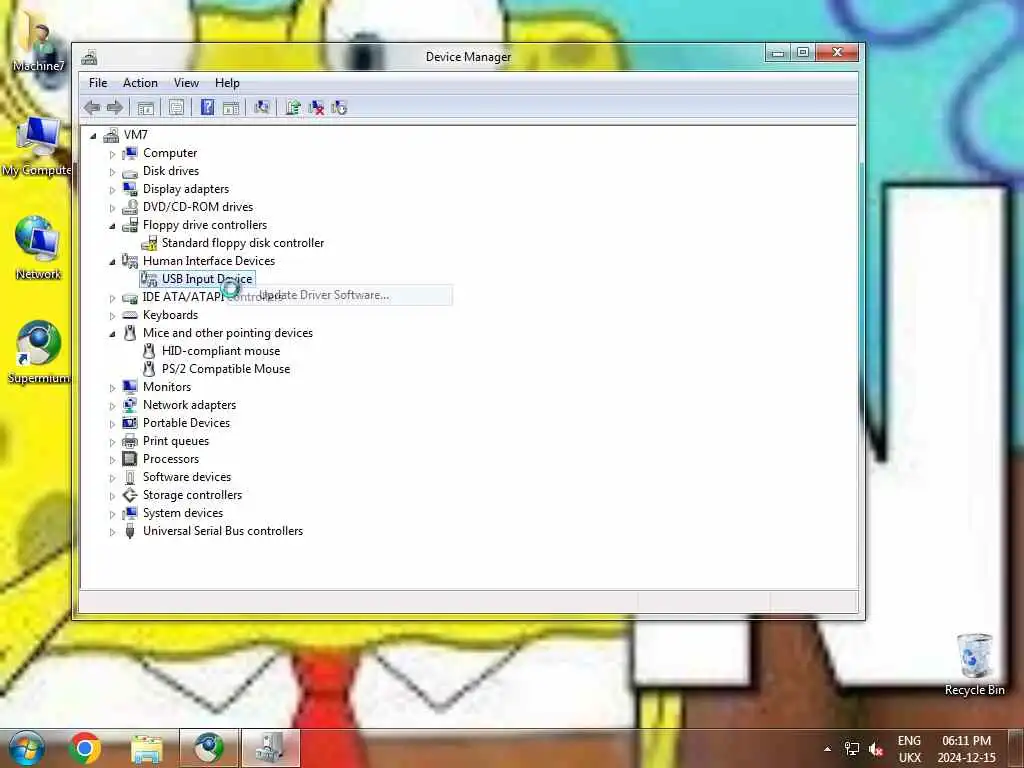1024x768 pixels.
Task: Click the Network adapters category icon
Action: (x=130, y=405)
